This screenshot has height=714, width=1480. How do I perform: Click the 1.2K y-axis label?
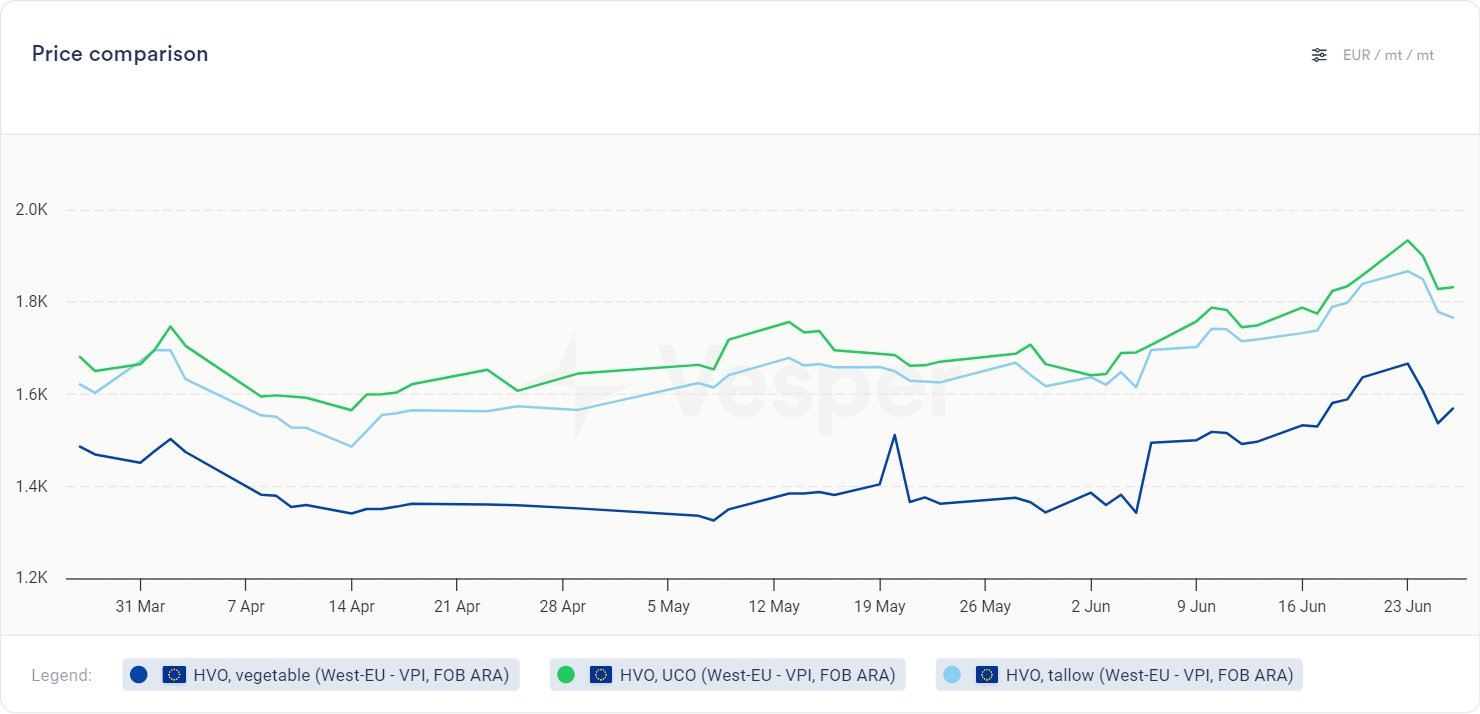(x=32, y=579)
